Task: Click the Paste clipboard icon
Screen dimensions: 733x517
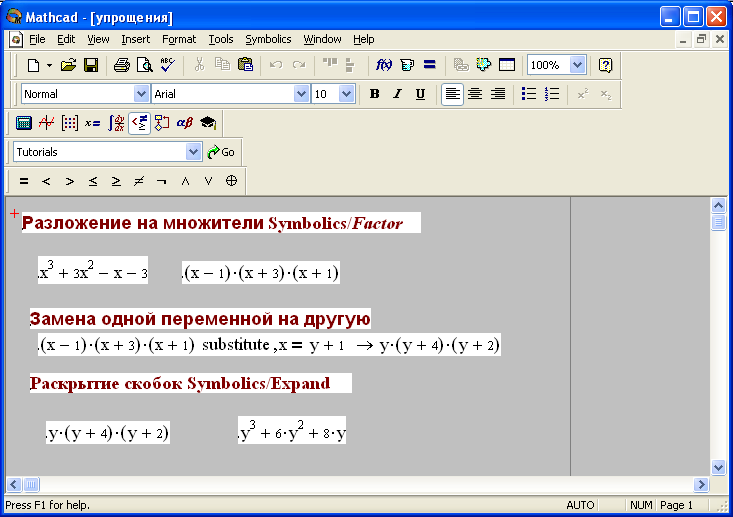Action: [x=245, y=65]
